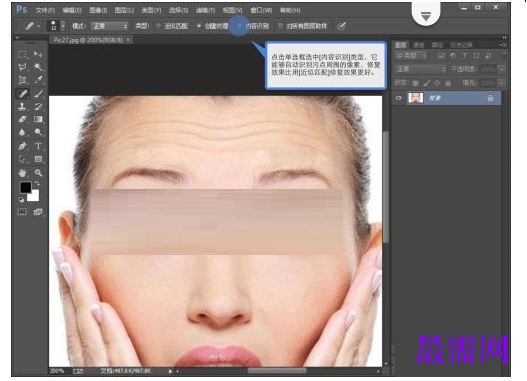Select the Zoom tool in toolbox
527x381 pixels.
38,173
